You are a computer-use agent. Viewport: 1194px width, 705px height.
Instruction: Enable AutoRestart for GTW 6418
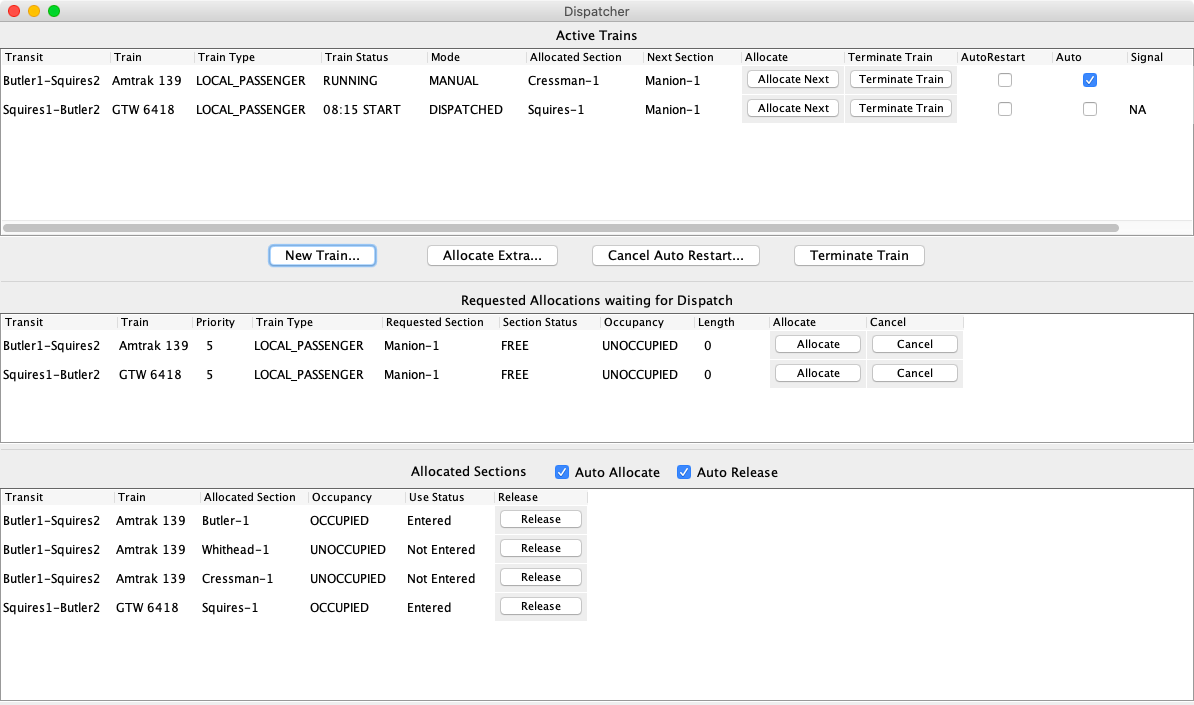click(1005, 109)
